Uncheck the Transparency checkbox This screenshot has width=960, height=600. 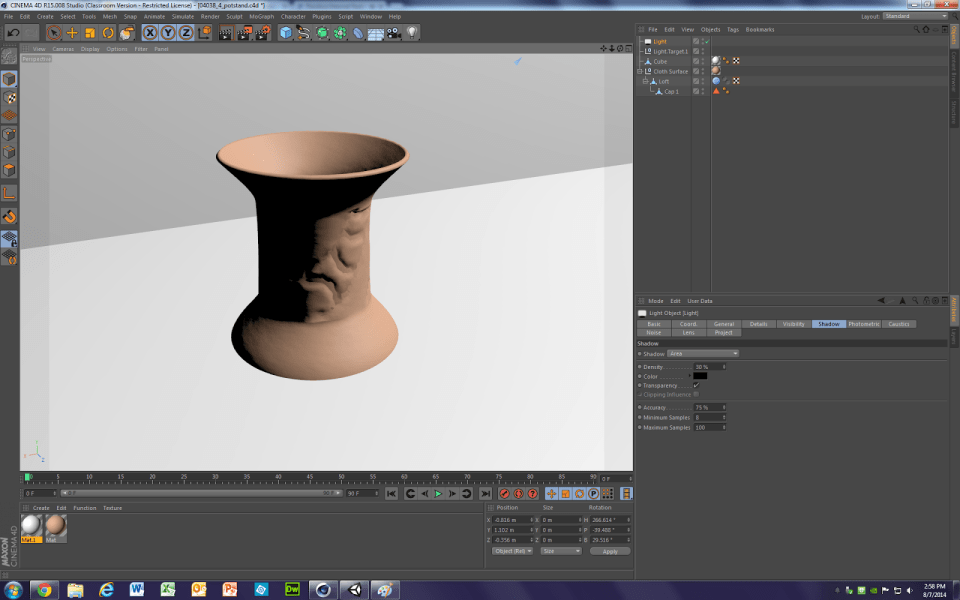point(696,385)
